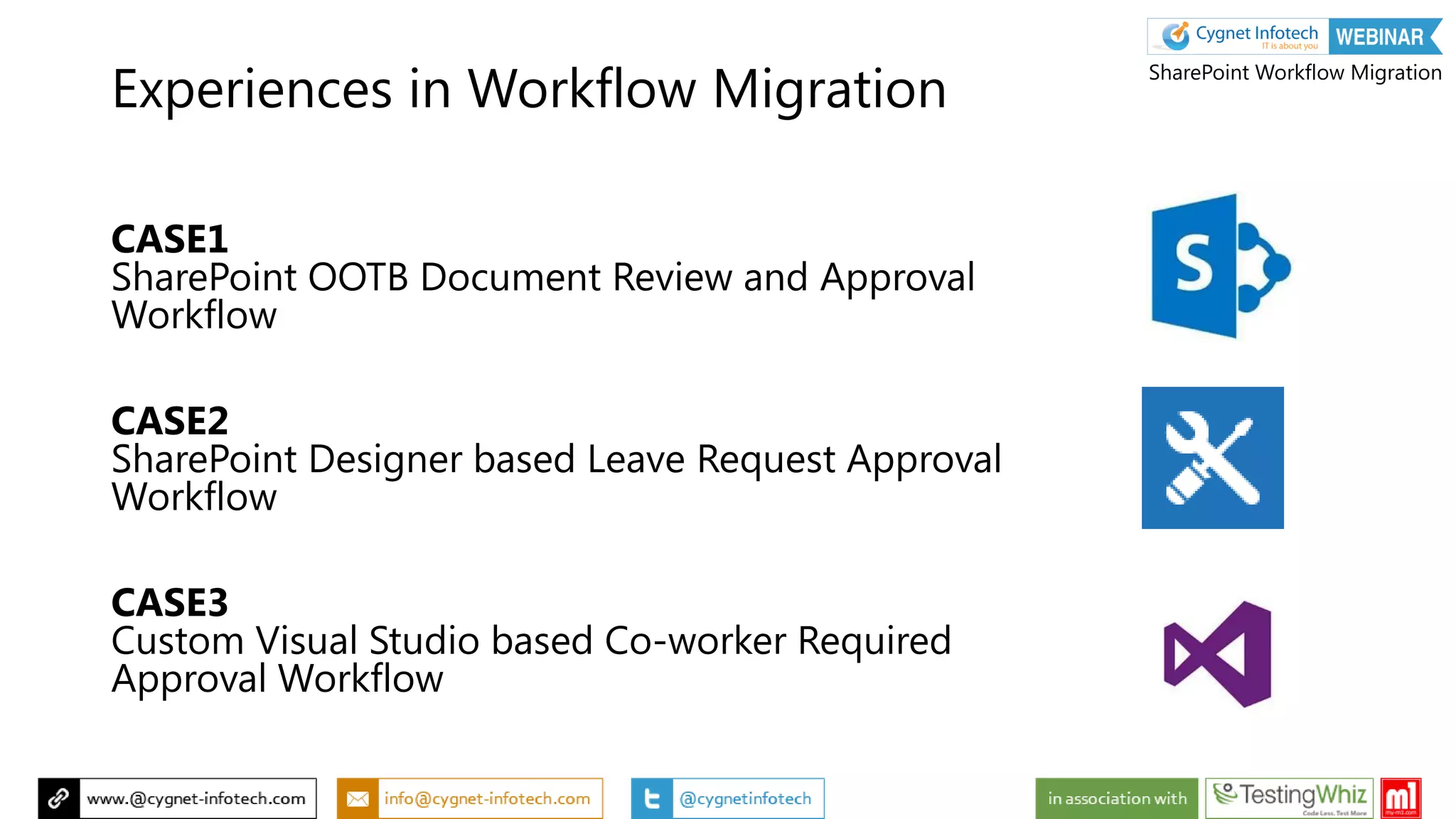This screenshot has height=819, width=1456.
Task: Click 'Custom Visual Studio based Co-worker Required' text
Action: (531, 641)
